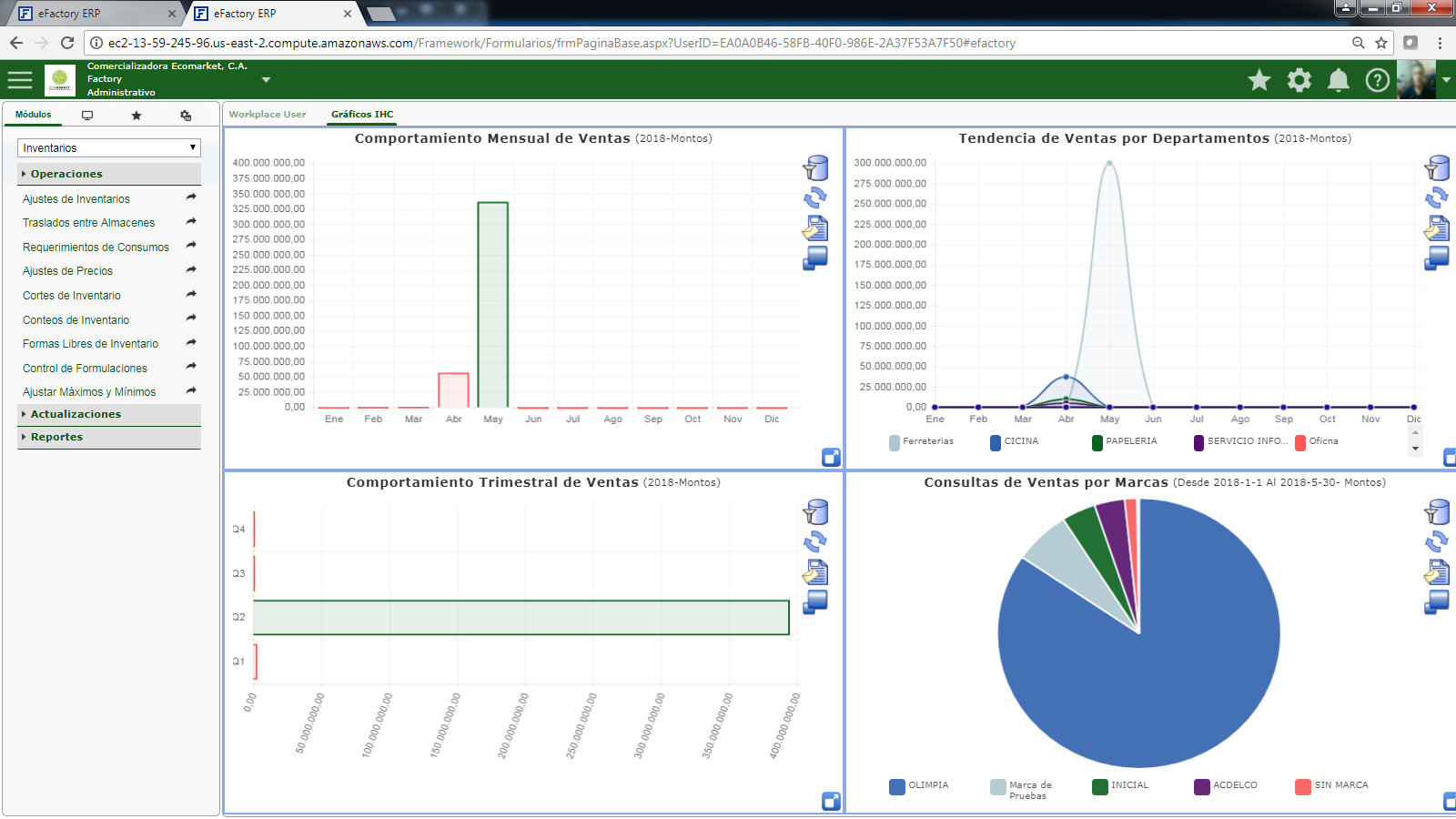Screen dimensions: 1456x819
Task: Select the Gráficos IHC tab
Action: point(362,115)
